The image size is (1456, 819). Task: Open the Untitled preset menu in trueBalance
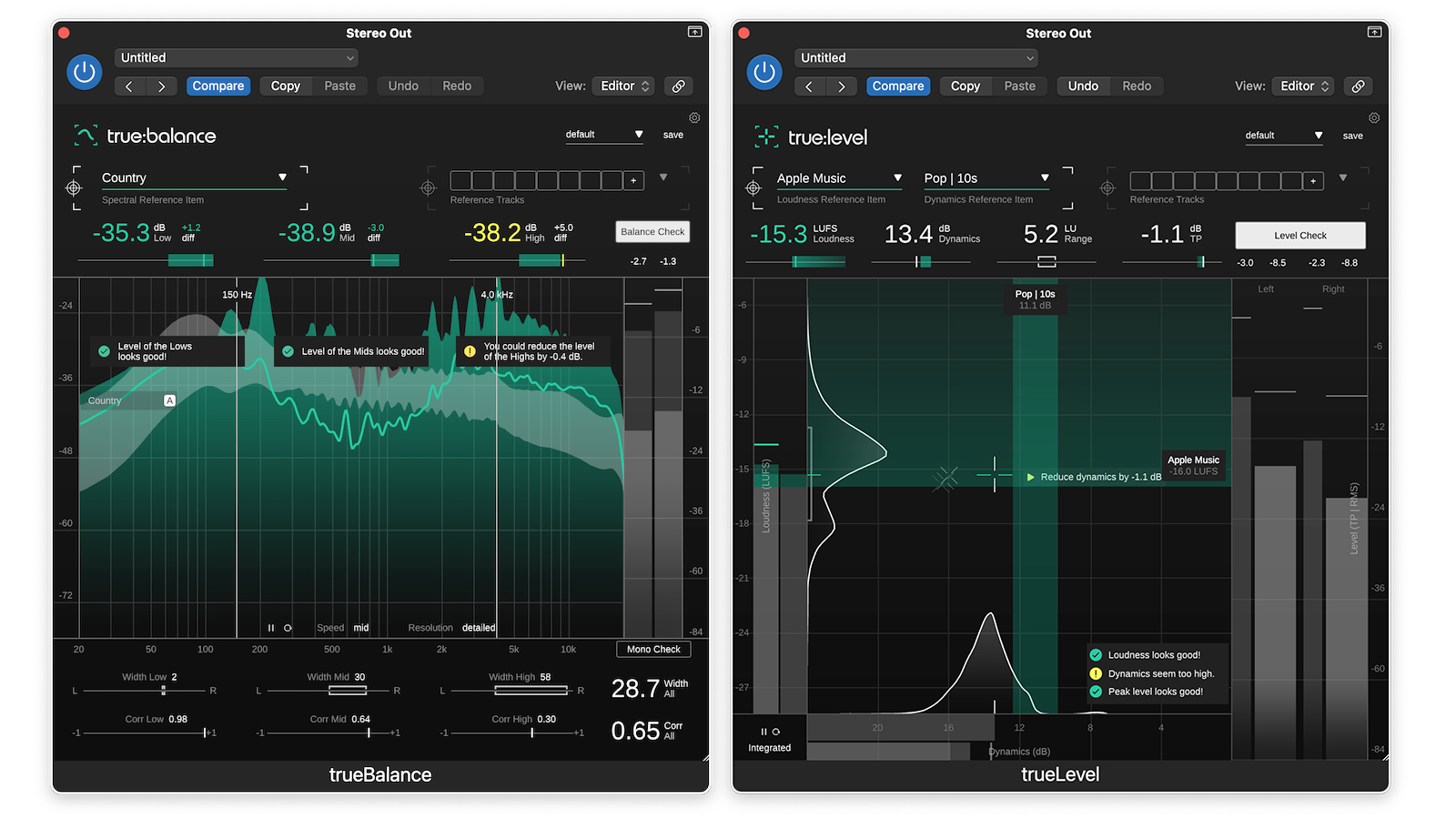point(236,57)
